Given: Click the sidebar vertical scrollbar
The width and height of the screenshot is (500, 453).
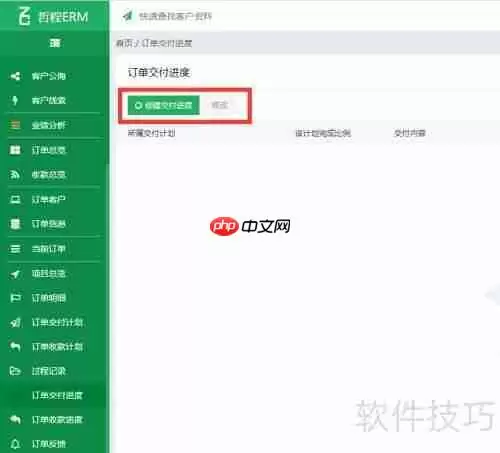Looking at the screenshot, I should pyautogui.click(x=107, y=110).
